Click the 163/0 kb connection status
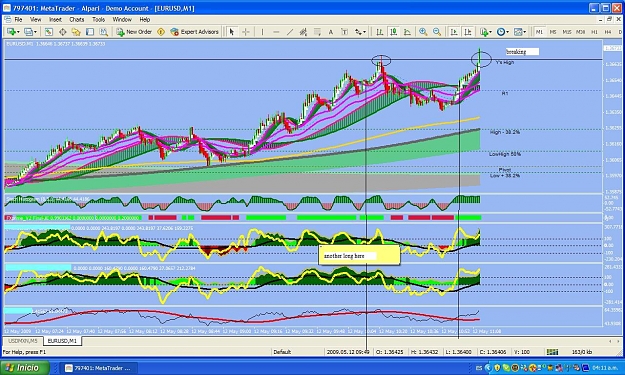This screenshot has height=375, width=625. (582, 352)
